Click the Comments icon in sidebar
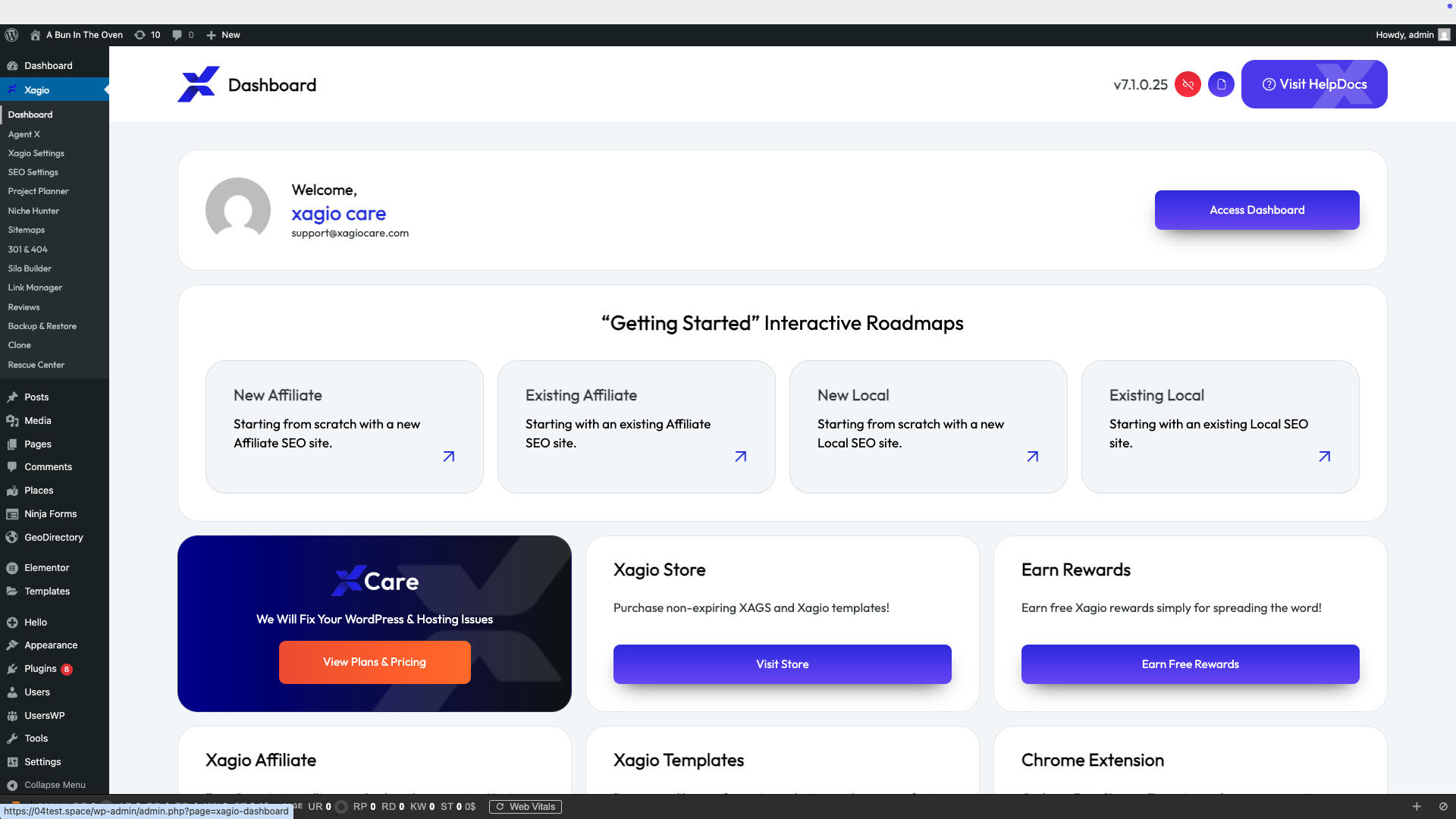This screenshot has width=1456, height=819. tap(12, 467)
